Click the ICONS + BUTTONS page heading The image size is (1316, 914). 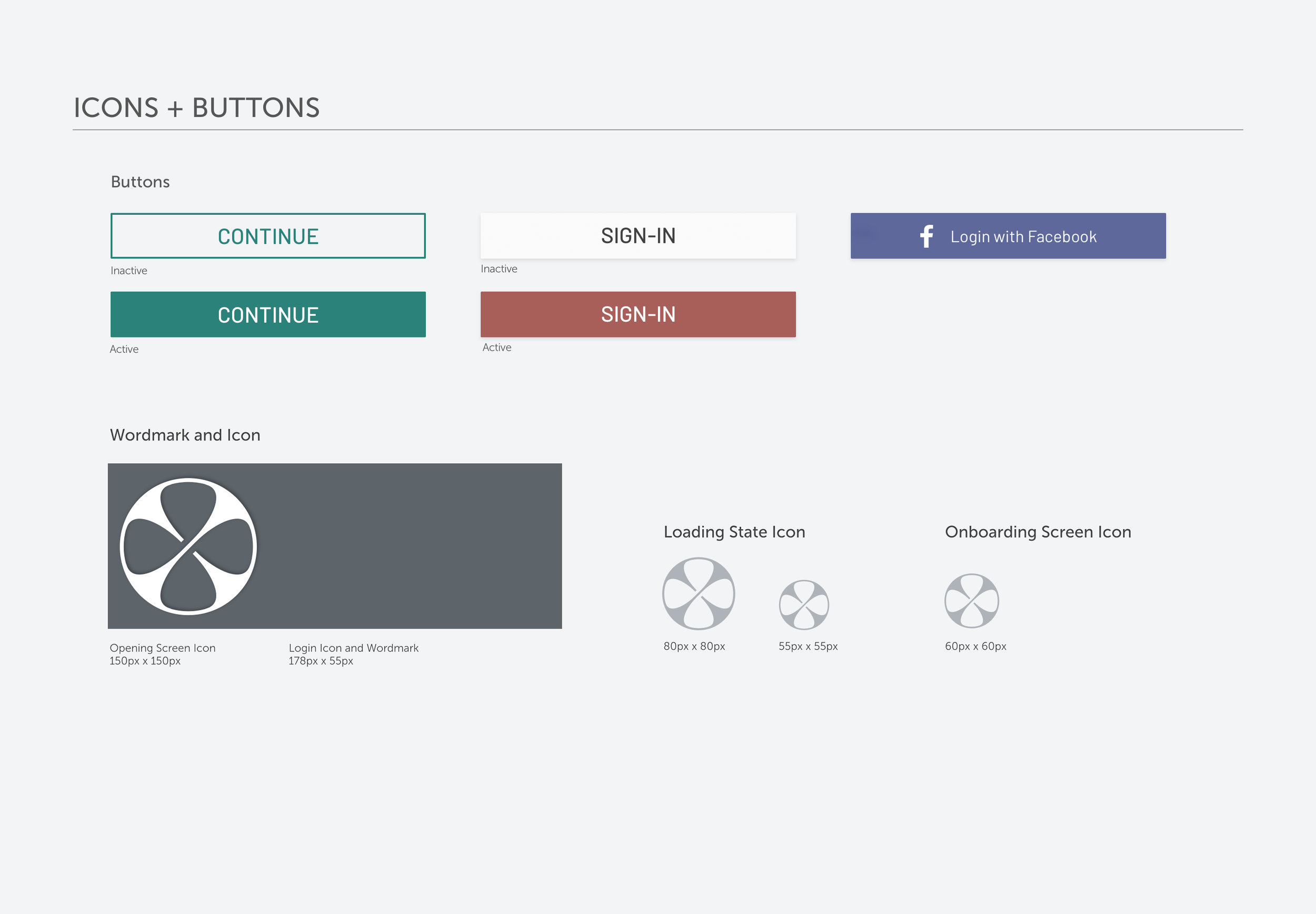tap(197, 107)
